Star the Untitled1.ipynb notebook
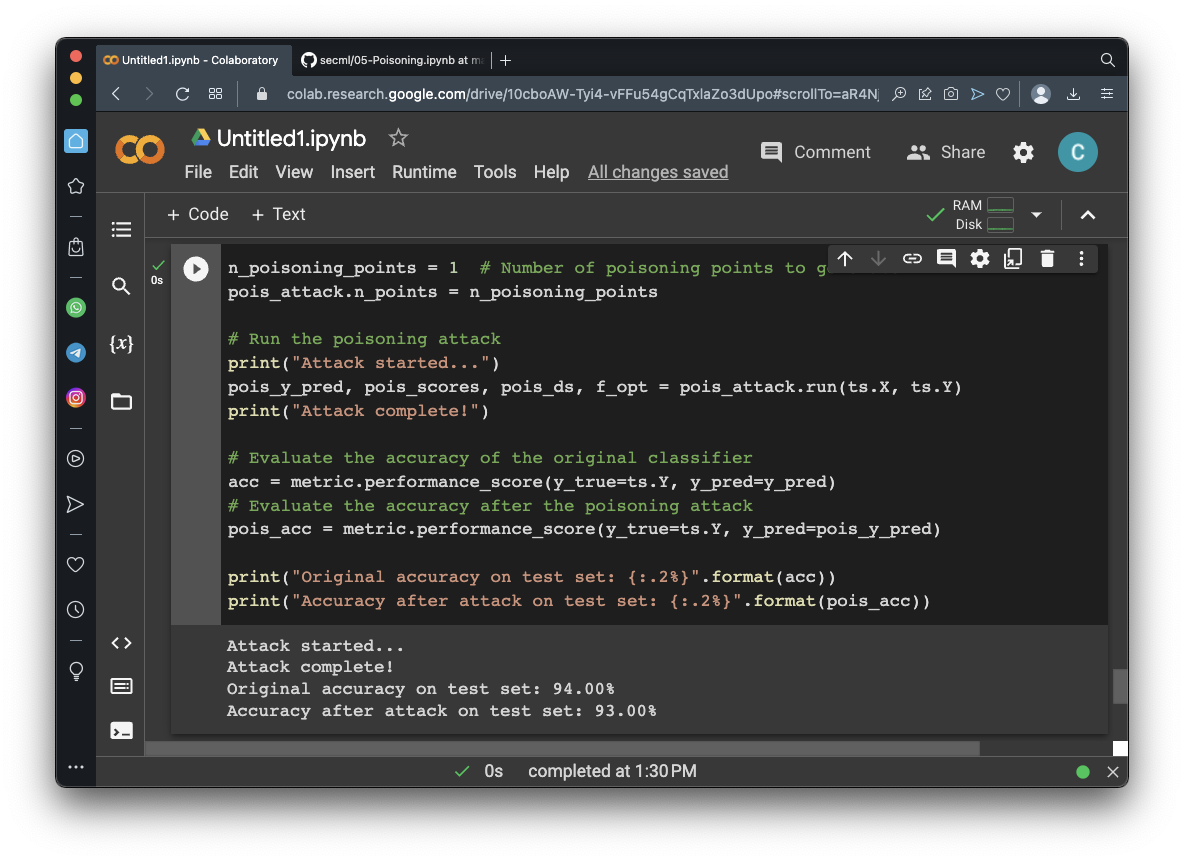Screen dimensions: 1184x861 [398, 138]
